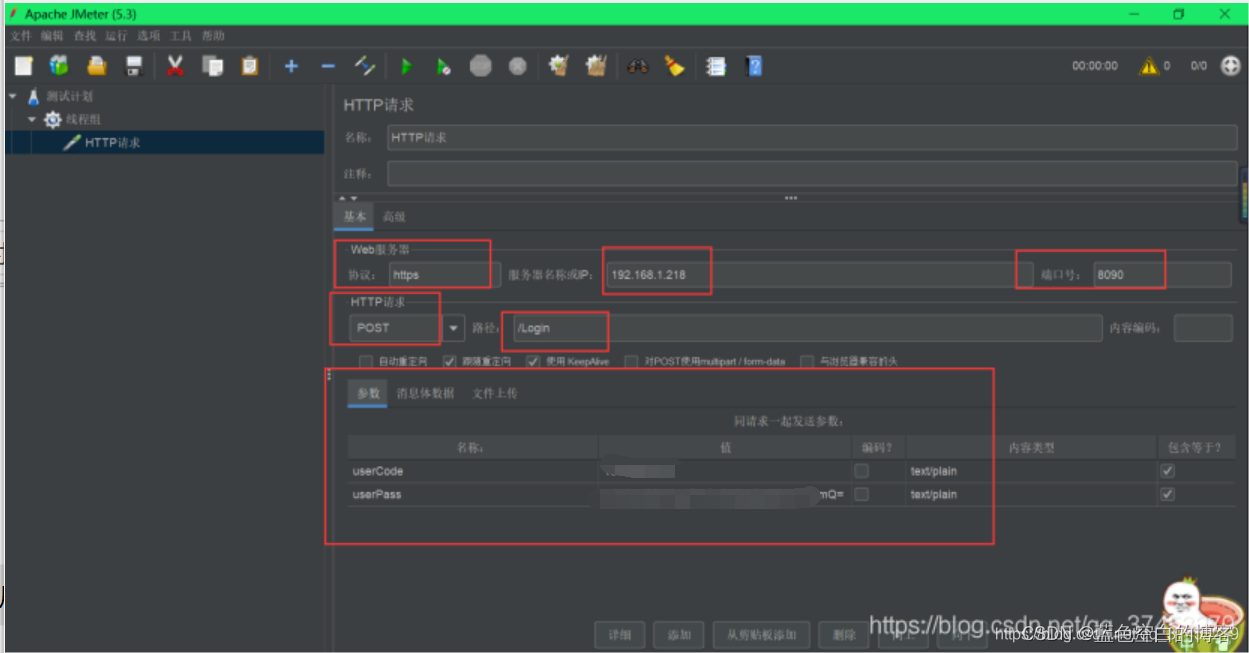Click the Open file folder icon
The height and width of the screenshot is (653, 1249).
point(97,66)
